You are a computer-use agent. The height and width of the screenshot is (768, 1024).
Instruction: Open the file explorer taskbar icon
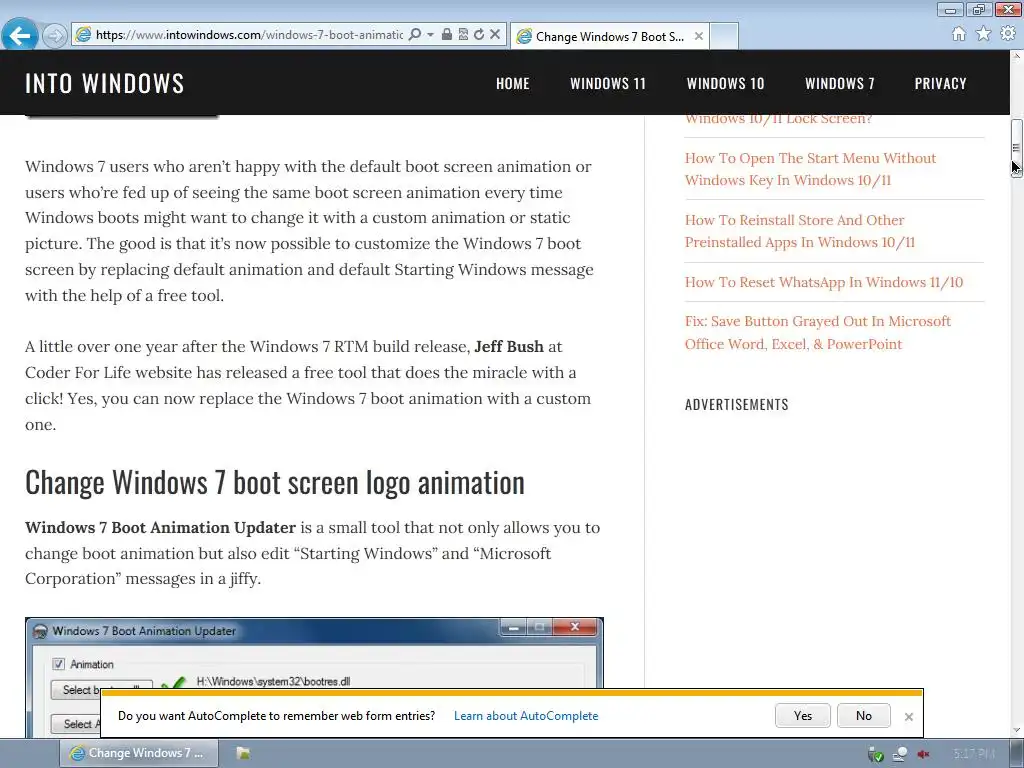point(243,753)
